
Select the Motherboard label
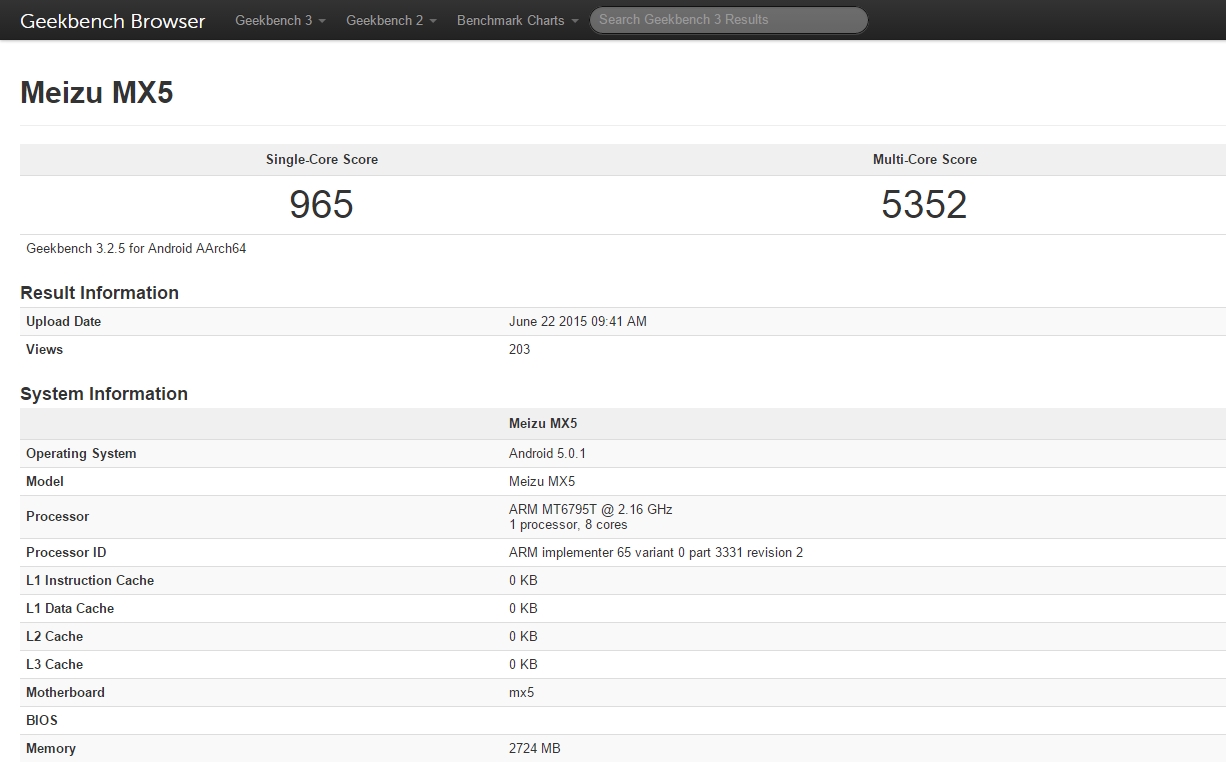click(65, 692)
